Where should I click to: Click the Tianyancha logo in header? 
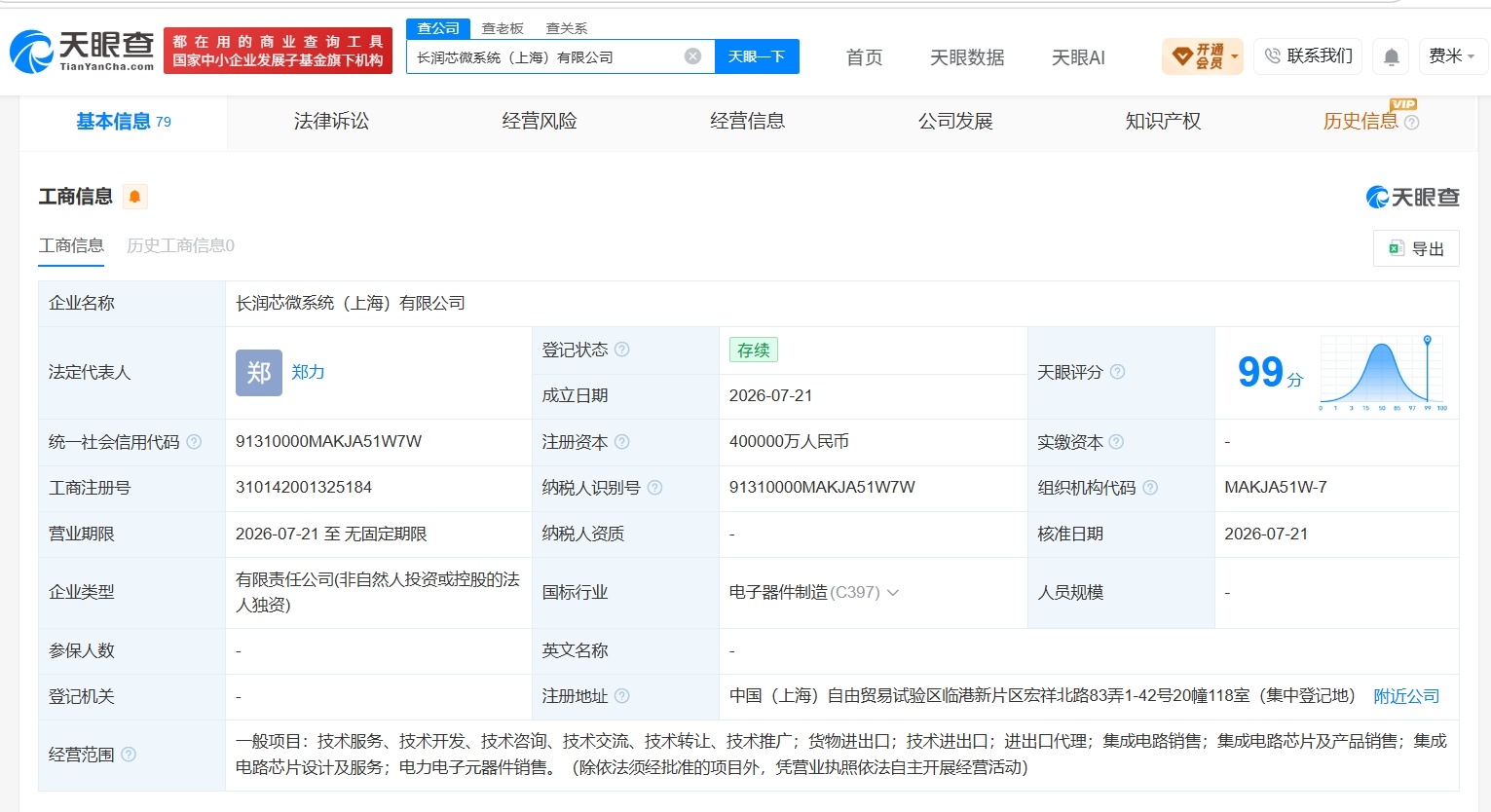pyautogui.click(x=82, y=51)
